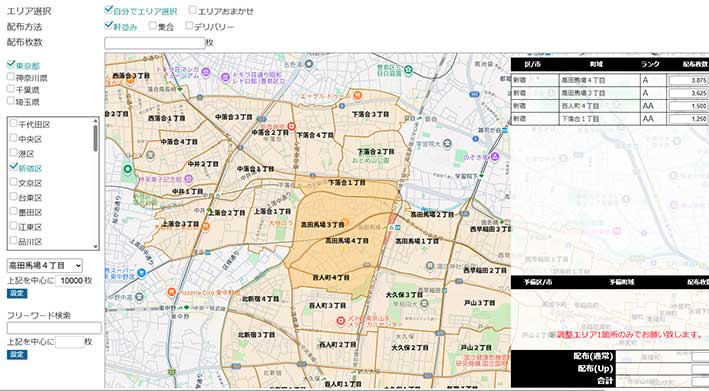Image resolution: width=709 pixels, height=391 pixels.
Task: Click the トキワ荘マンガミュージアム purple museum pin
Action: [x=206, y=71]
